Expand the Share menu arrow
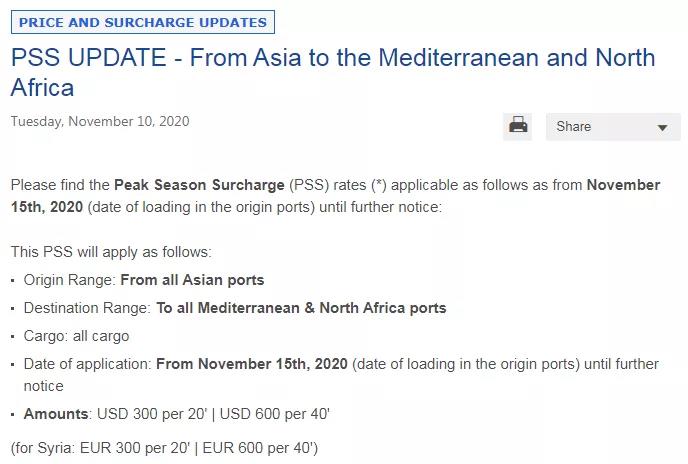Viewport: 688px width, 464px height. 662,128
